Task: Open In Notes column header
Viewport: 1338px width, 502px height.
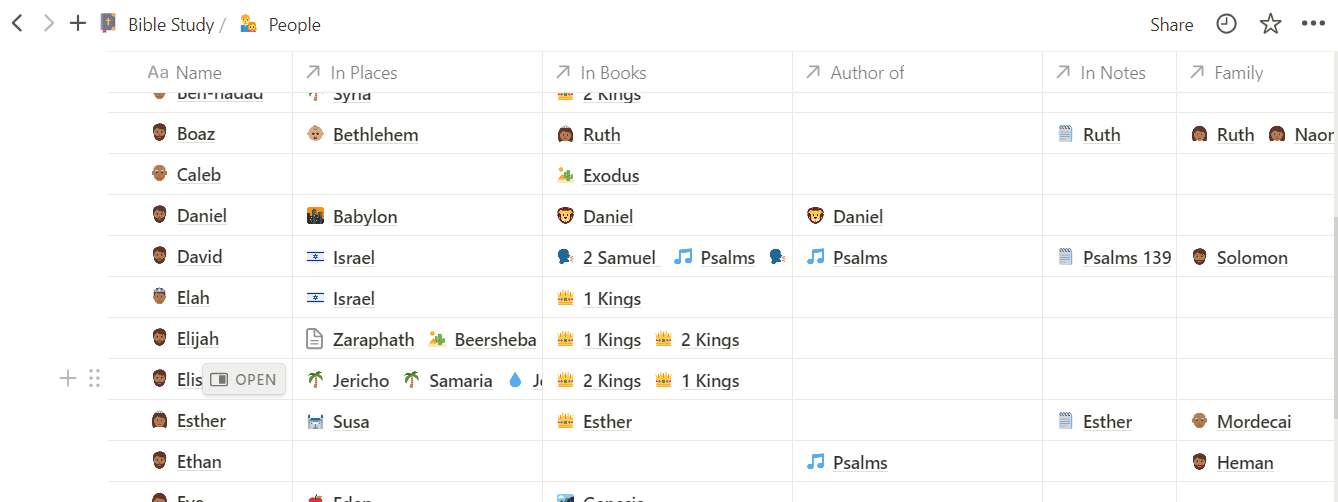Action: pyautogui.click(x=1109, y=72)
